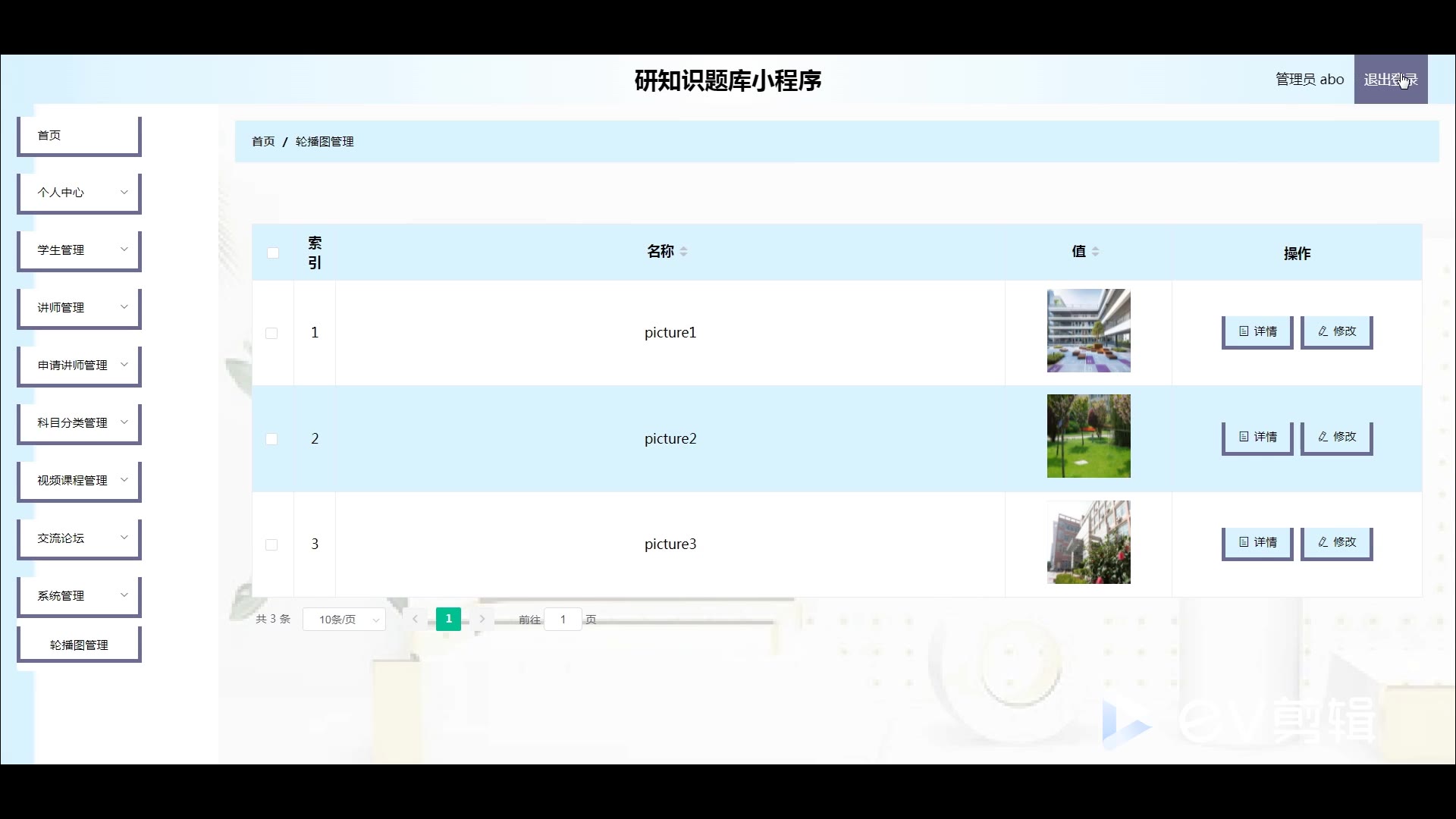Viewport: 1456px width, 819px height.
Task: Select 轮播图管理 in sidebar
Action: 79,645
